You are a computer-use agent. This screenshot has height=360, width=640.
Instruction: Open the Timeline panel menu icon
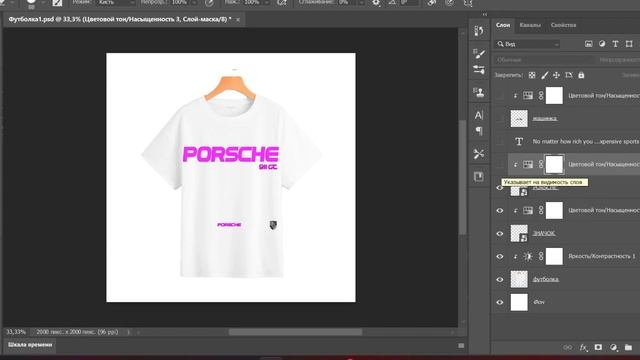click(461, 346)
